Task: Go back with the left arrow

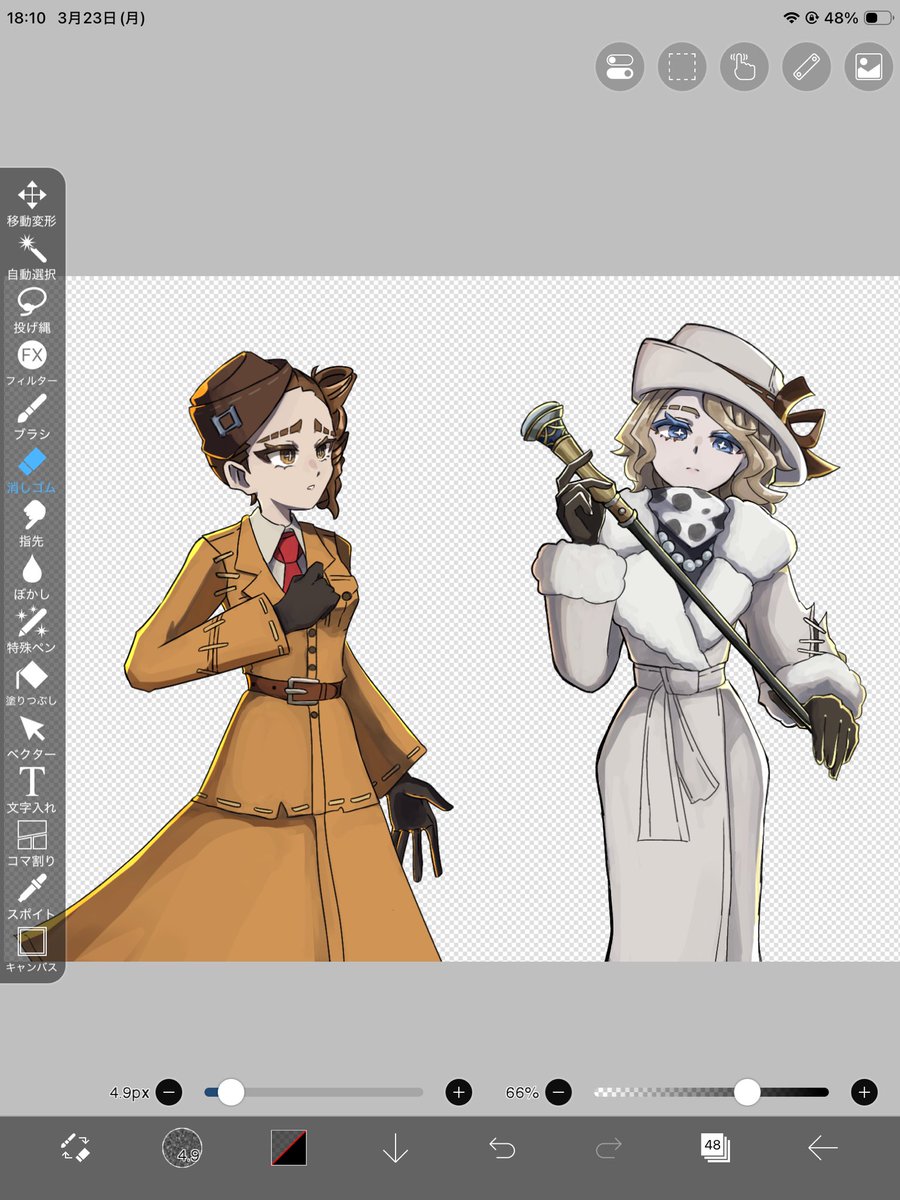Action: (822, 1149)
